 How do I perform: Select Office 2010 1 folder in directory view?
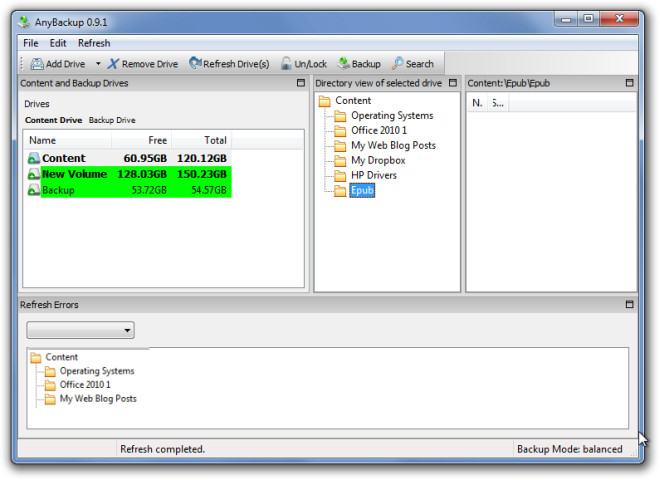(379, 131)
